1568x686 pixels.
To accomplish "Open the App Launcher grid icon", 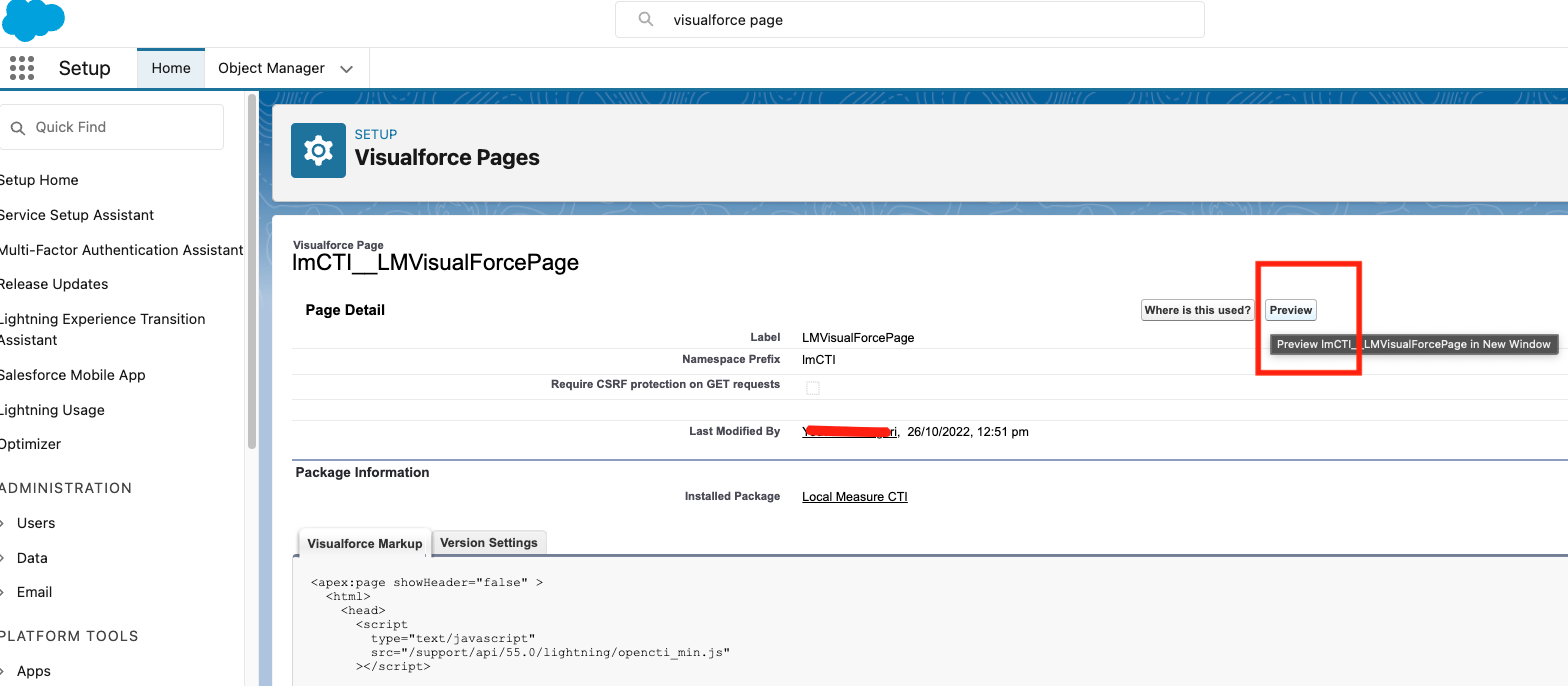I will tap(21, 68).
